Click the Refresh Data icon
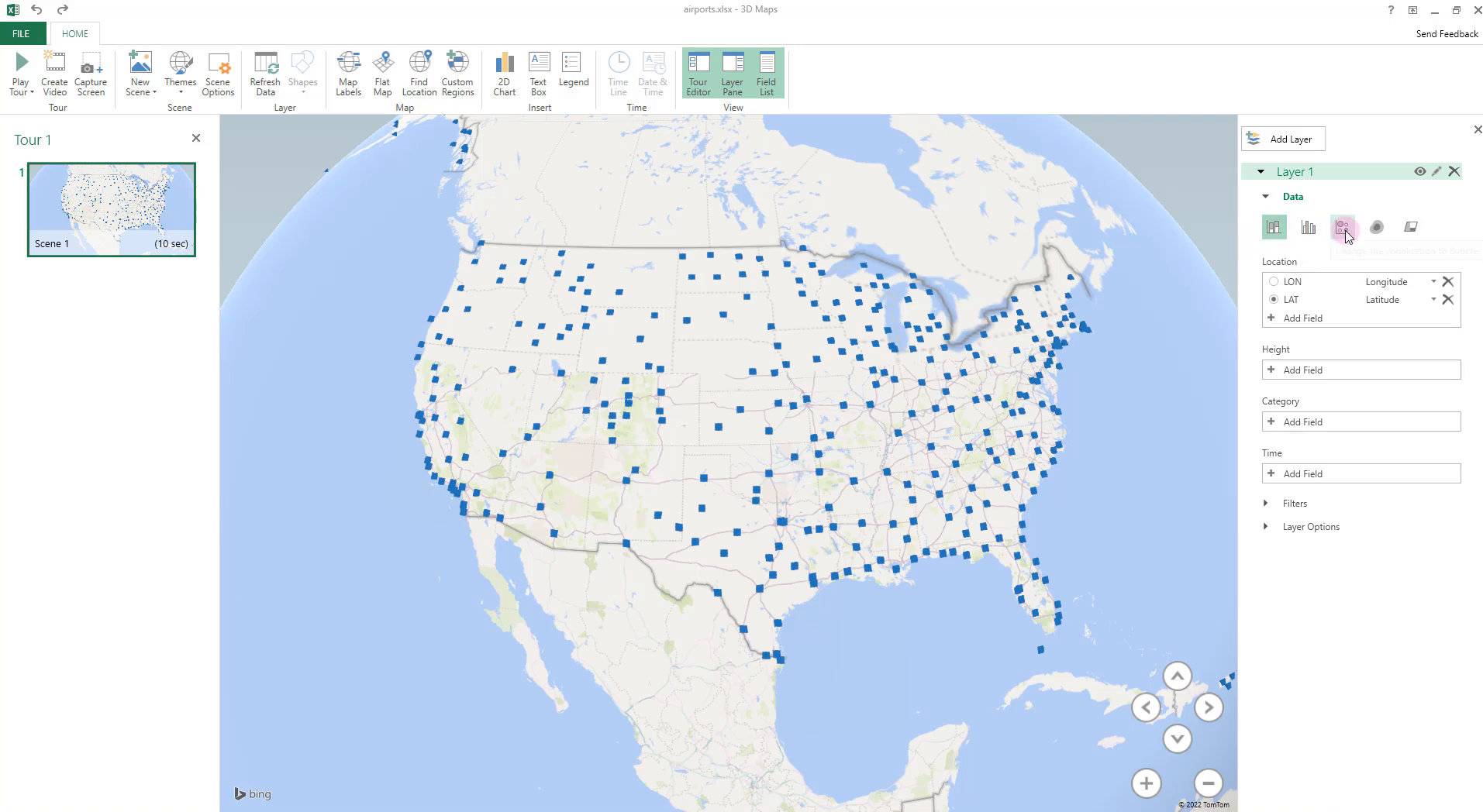The height and width of the screenshot is (812, 1483). point(265,62)
